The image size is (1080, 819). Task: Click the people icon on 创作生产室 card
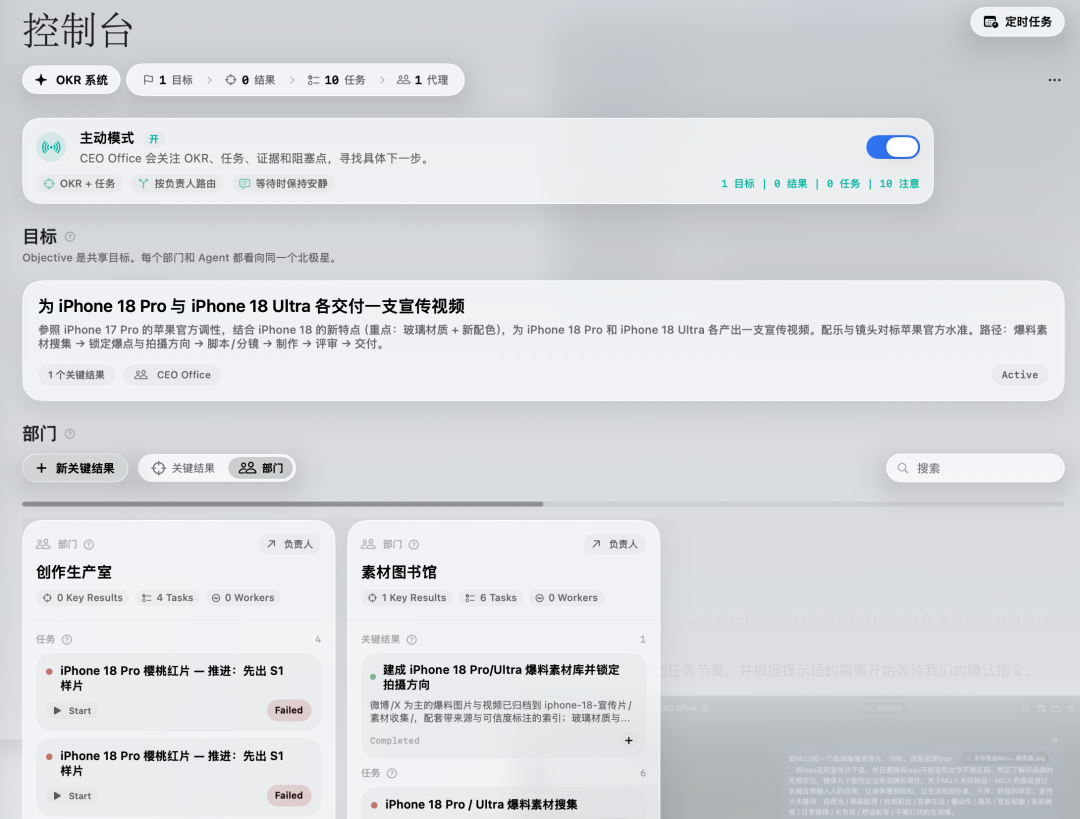pyautogui.click(x=43, y=544)
